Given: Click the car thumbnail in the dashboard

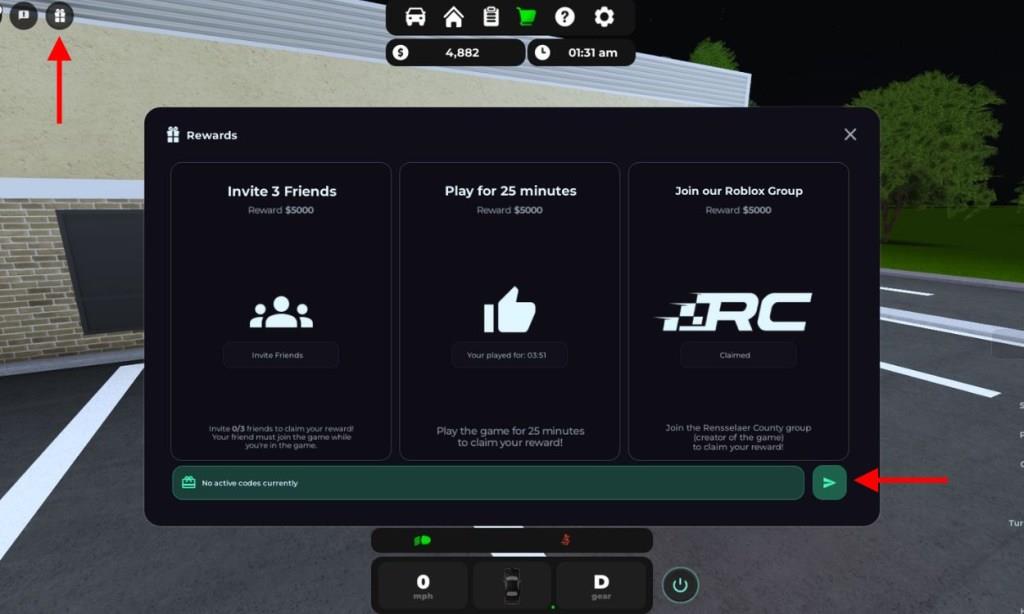Looking at the screenshot, I should 512,583.
